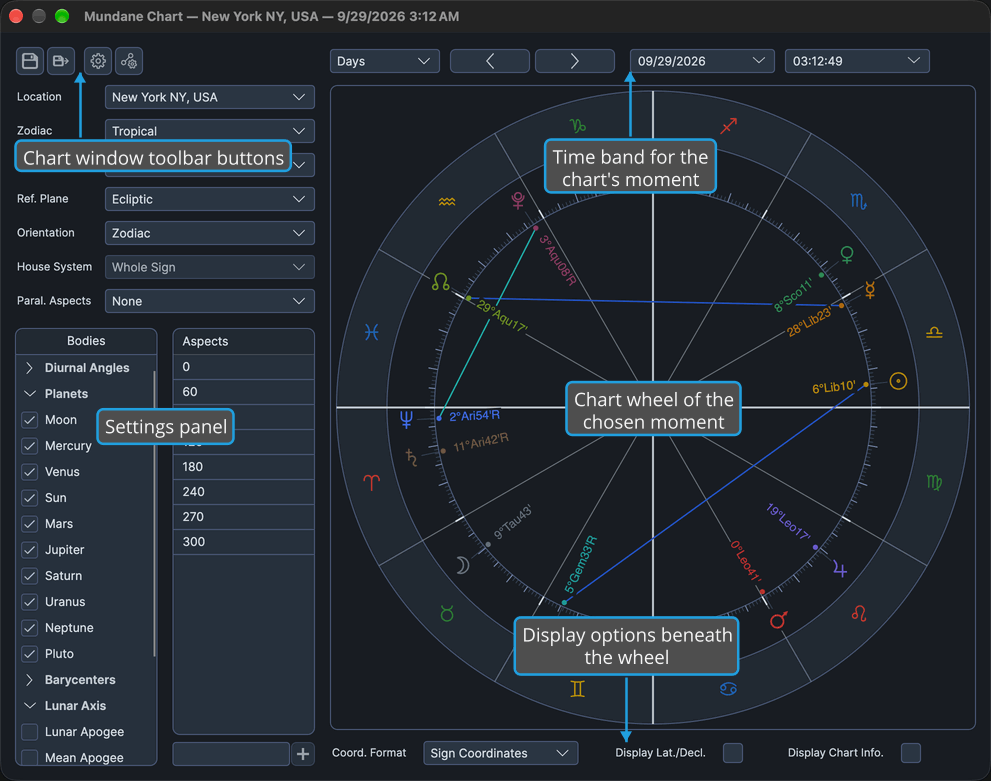This screenshot has width=991, height=781.
Task: Click the Bodies list scrollbar
Action: pyautogui.click(x=154, y=514)
